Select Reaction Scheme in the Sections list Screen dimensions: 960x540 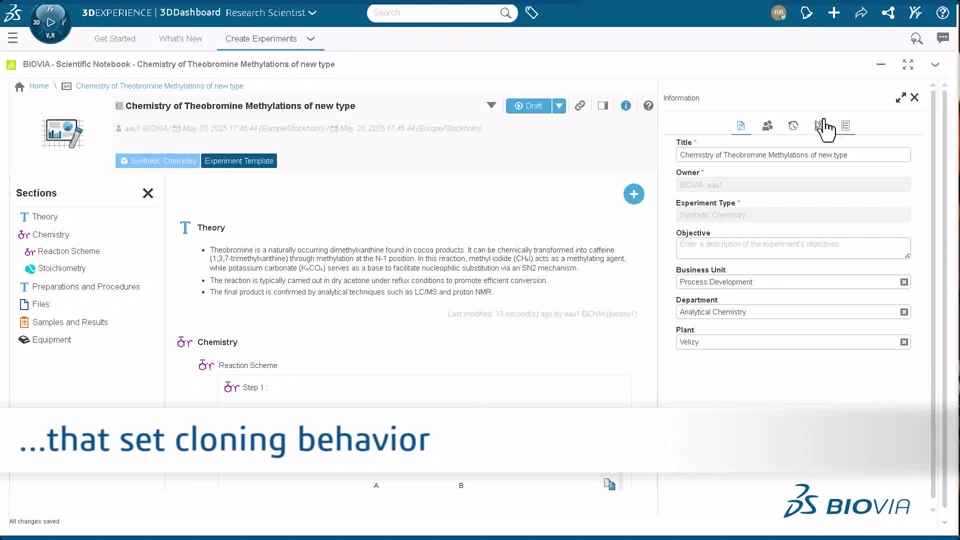pos(68,252)
